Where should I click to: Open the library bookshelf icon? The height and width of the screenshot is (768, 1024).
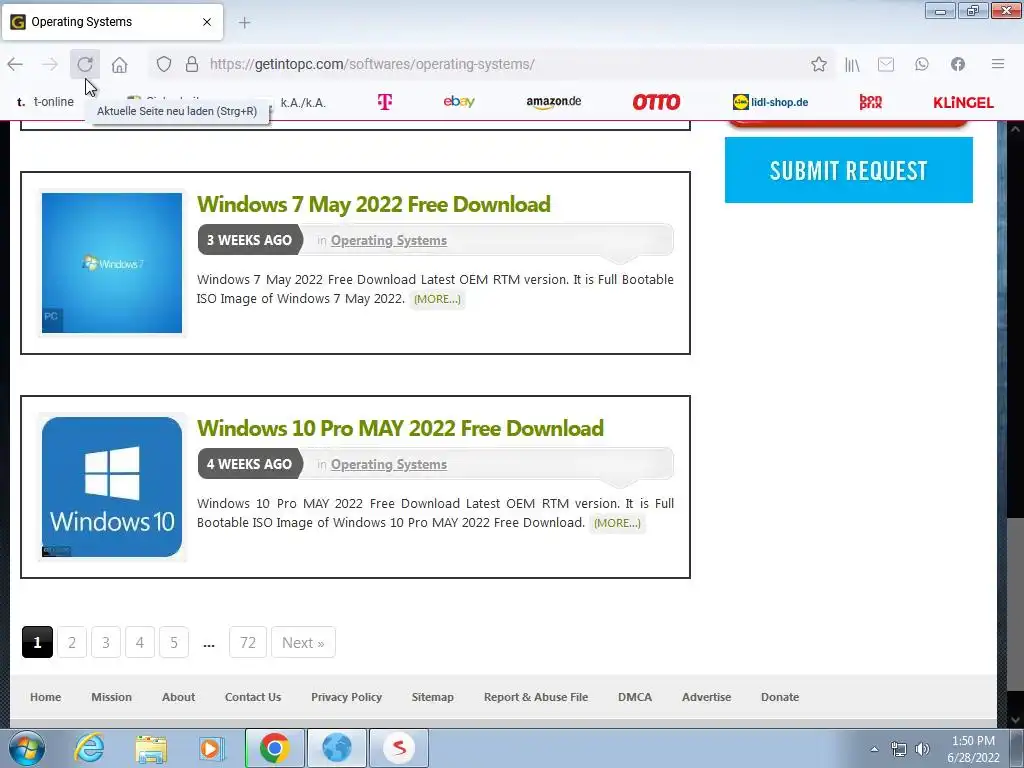click(852, 64)
